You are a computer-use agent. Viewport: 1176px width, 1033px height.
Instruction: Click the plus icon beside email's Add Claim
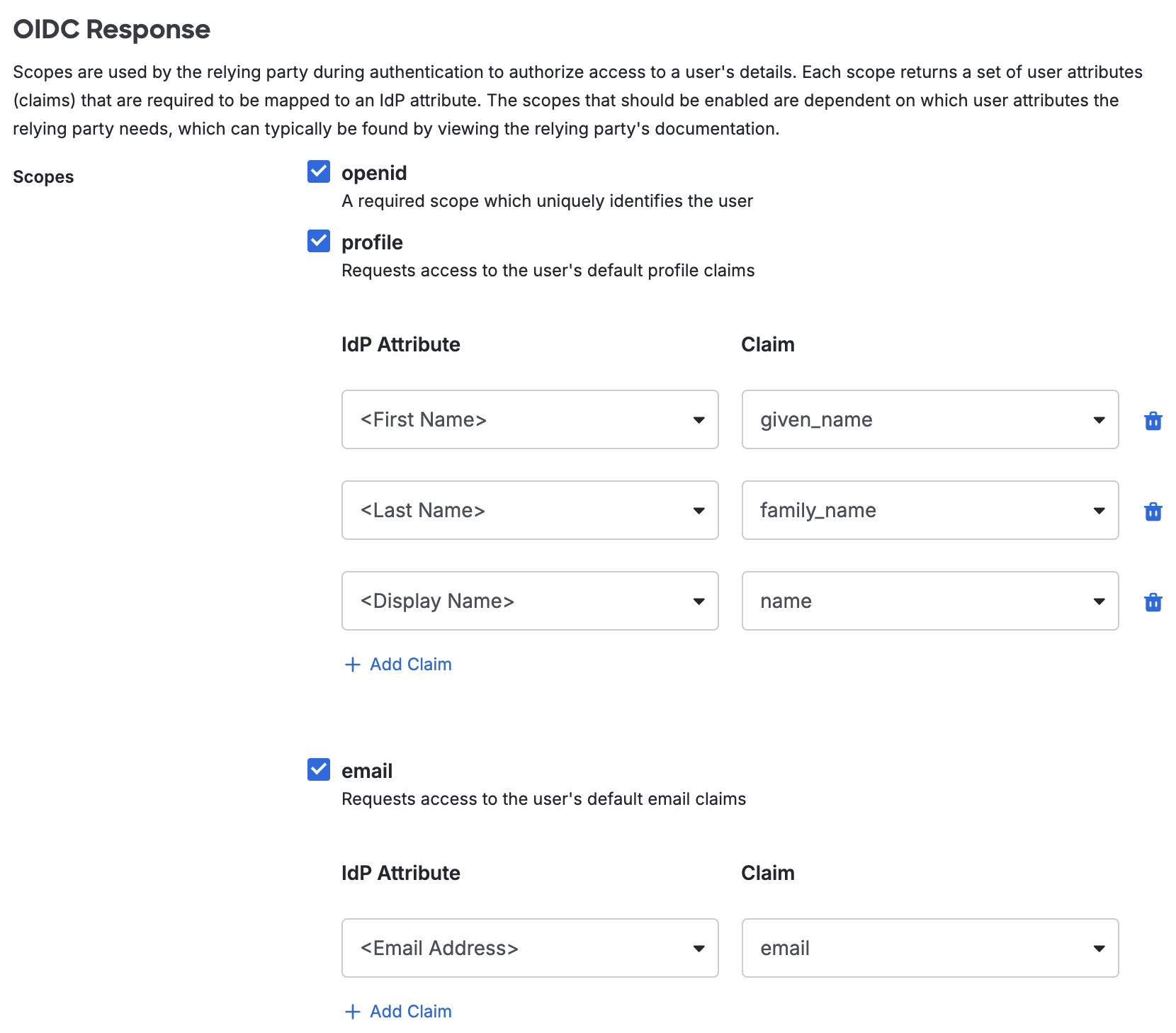click(352, 1011)
